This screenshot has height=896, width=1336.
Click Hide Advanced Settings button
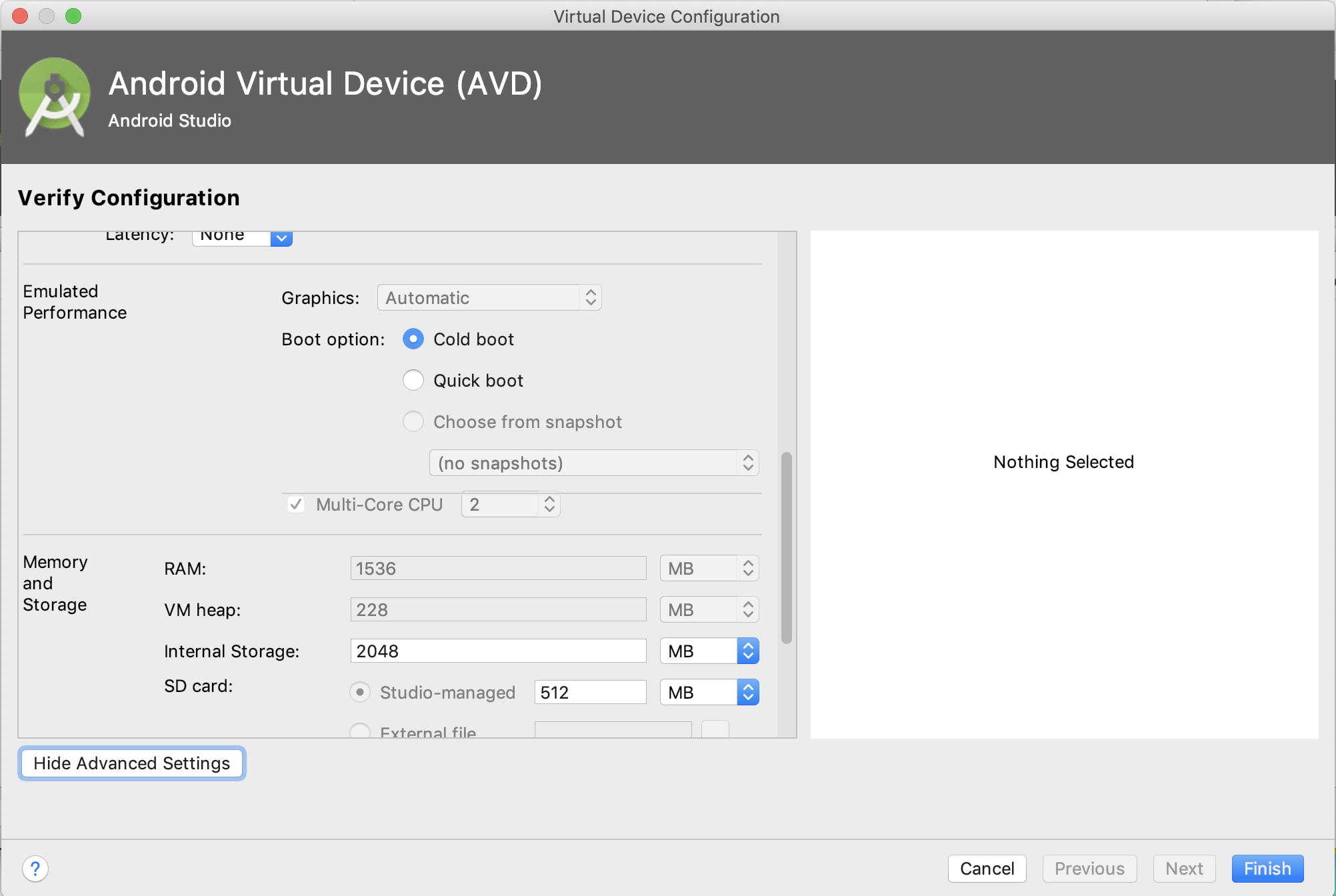pyautogui.click(x=132, y=763)
